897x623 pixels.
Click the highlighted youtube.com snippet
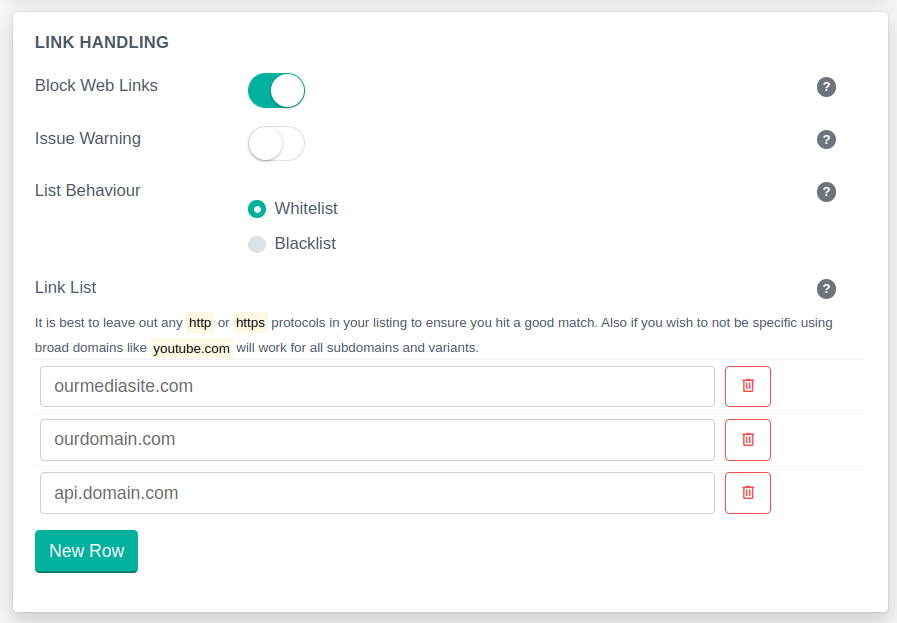pos(192,349)
